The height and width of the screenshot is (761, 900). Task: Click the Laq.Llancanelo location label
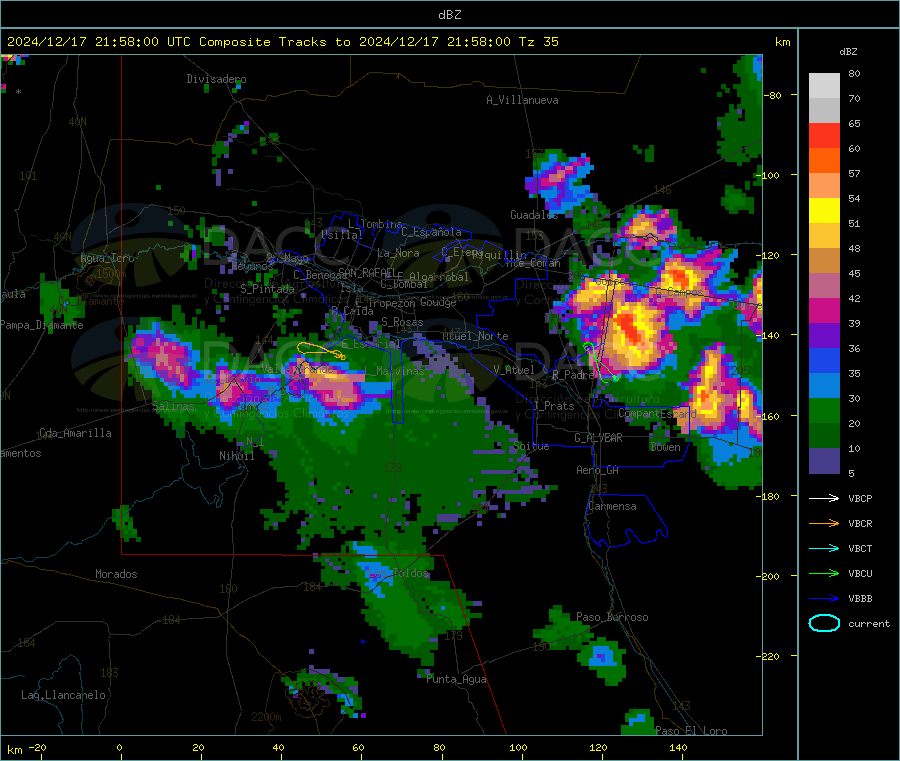tap(63, 695)
